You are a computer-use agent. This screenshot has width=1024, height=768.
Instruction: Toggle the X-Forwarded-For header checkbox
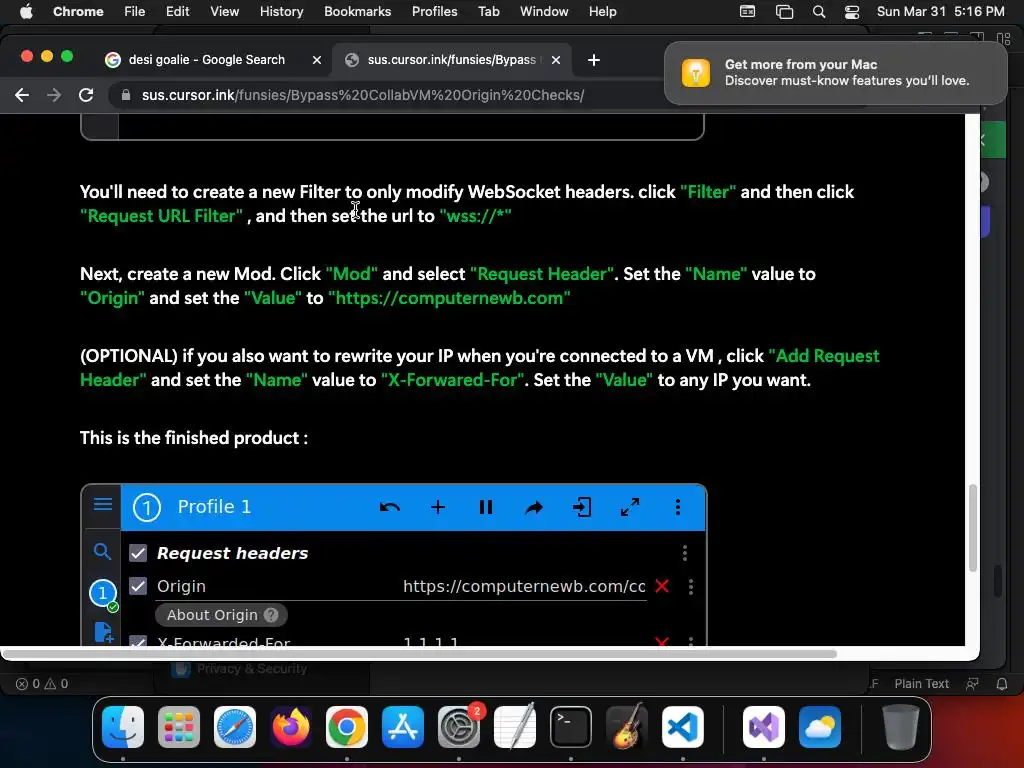(138, 641)
